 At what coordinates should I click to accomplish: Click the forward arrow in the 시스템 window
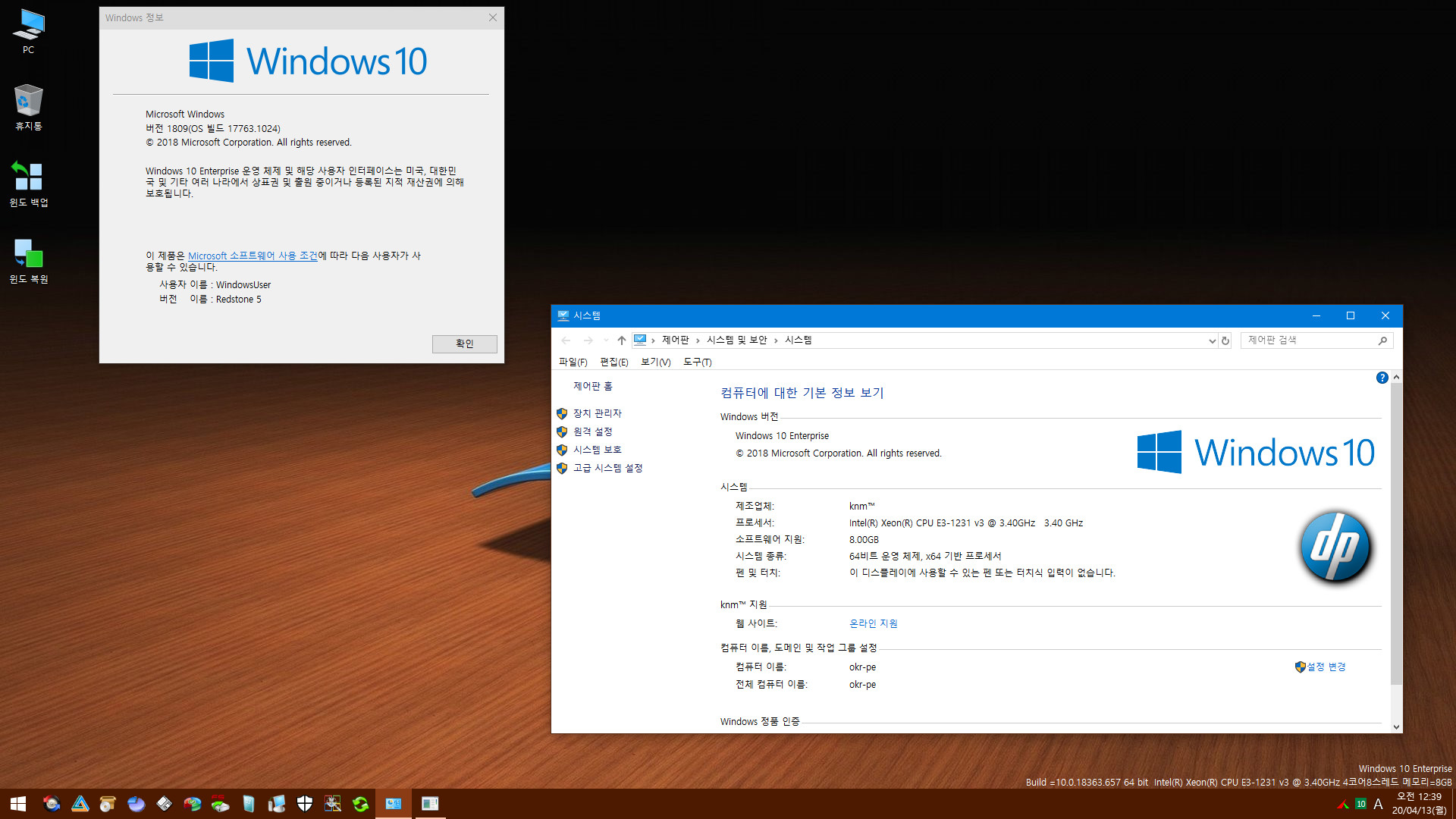click(588, 340)
